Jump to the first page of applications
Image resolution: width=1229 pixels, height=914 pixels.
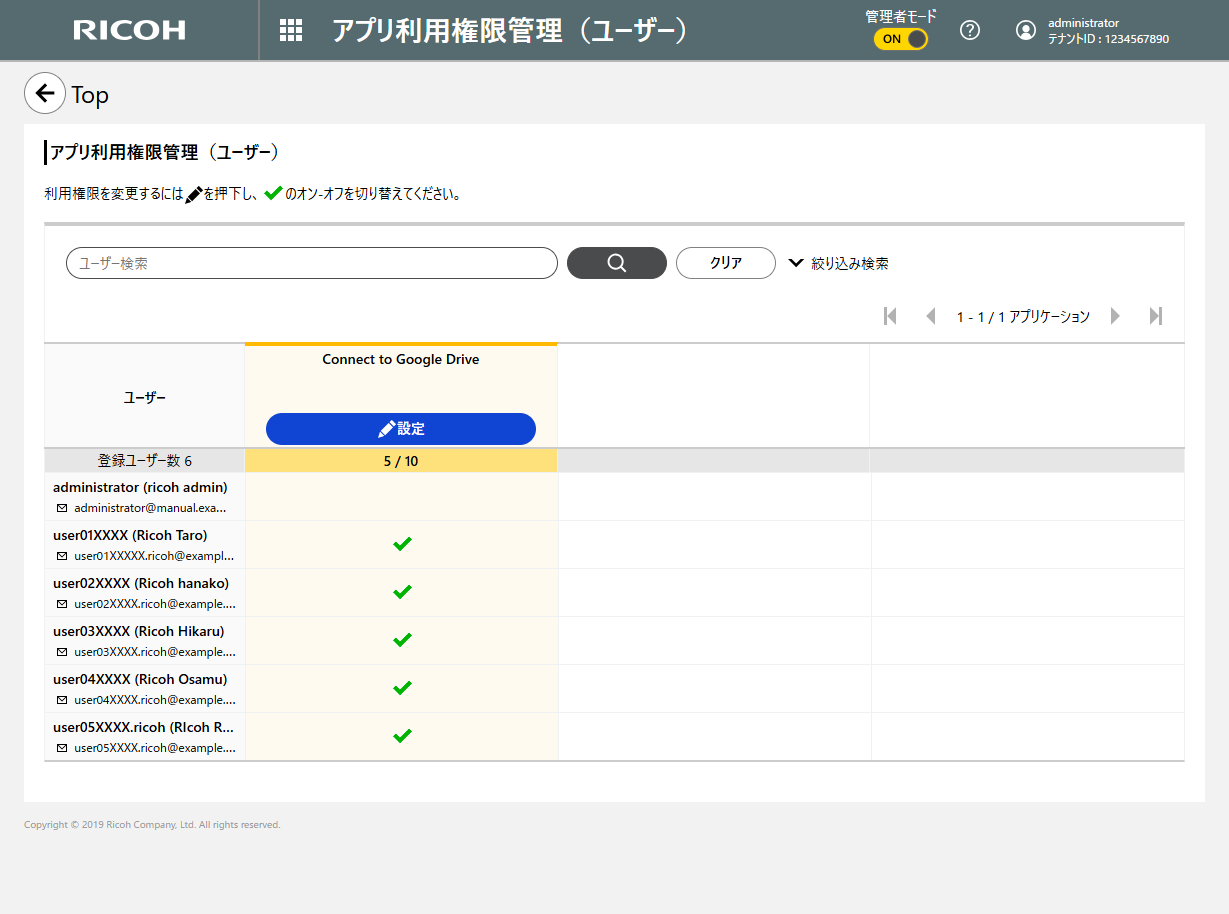pos(890,316)
